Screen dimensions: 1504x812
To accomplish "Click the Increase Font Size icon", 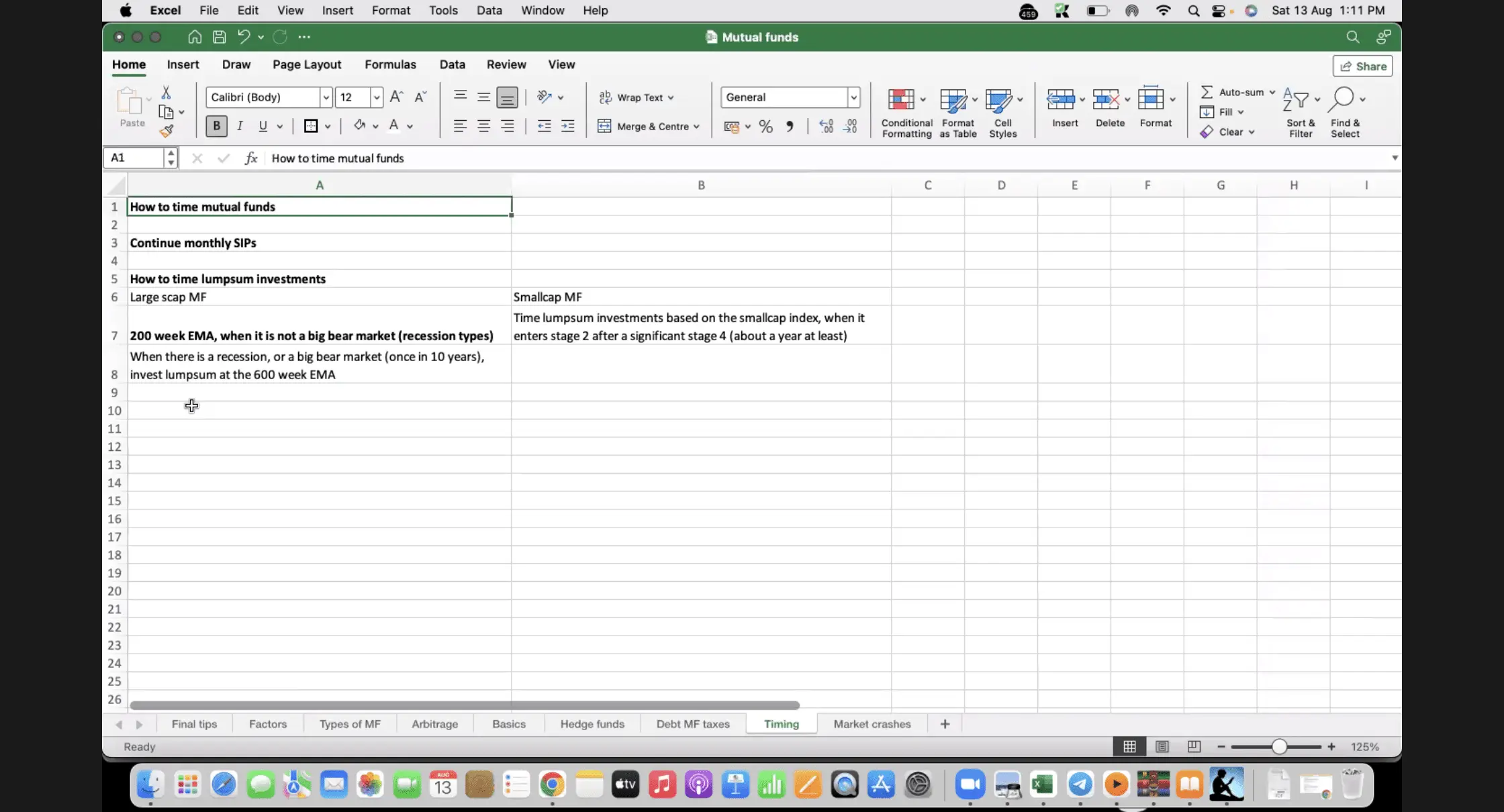I will point(396,97).
